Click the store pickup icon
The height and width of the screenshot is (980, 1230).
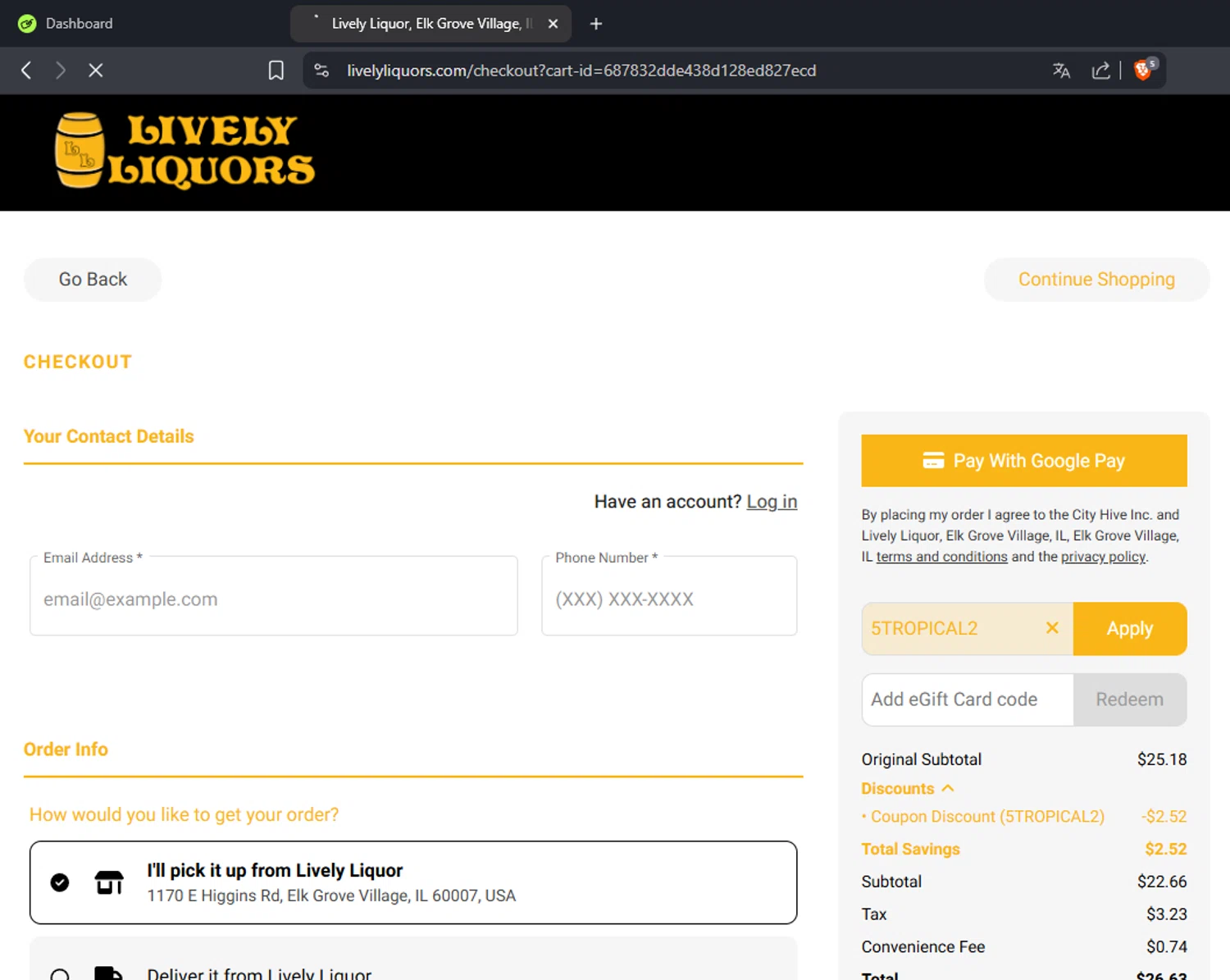point(109,882)
